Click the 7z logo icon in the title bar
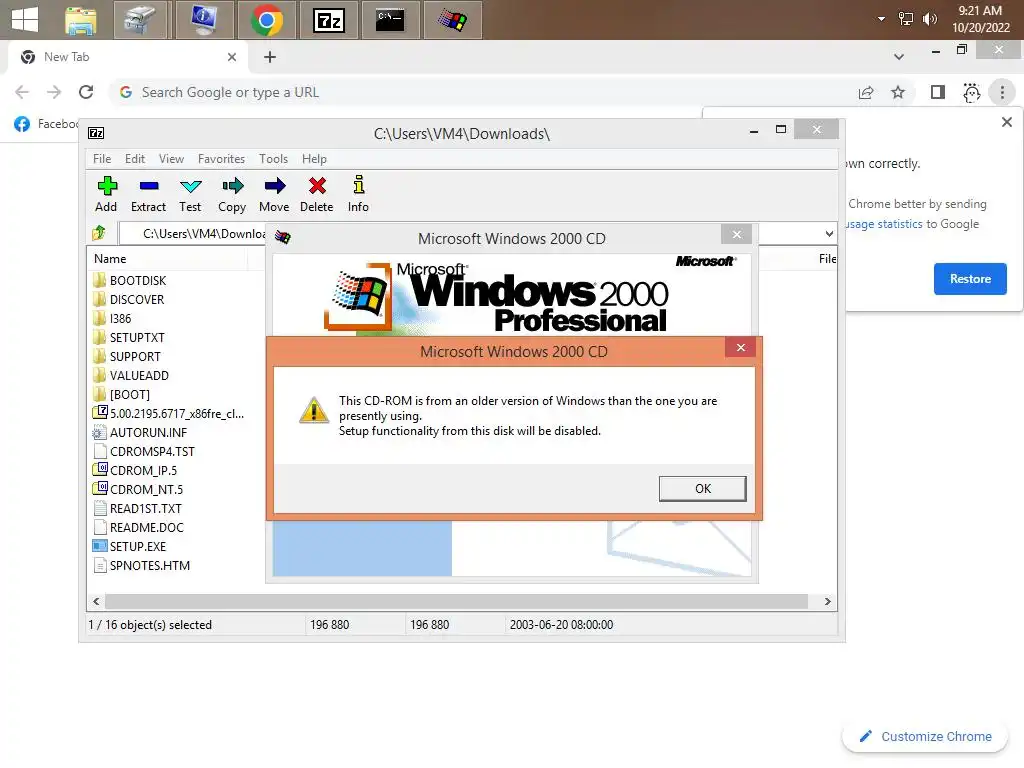Viewport: 1024px width, 768px height. pyautogui.click(x=96, y=133)
